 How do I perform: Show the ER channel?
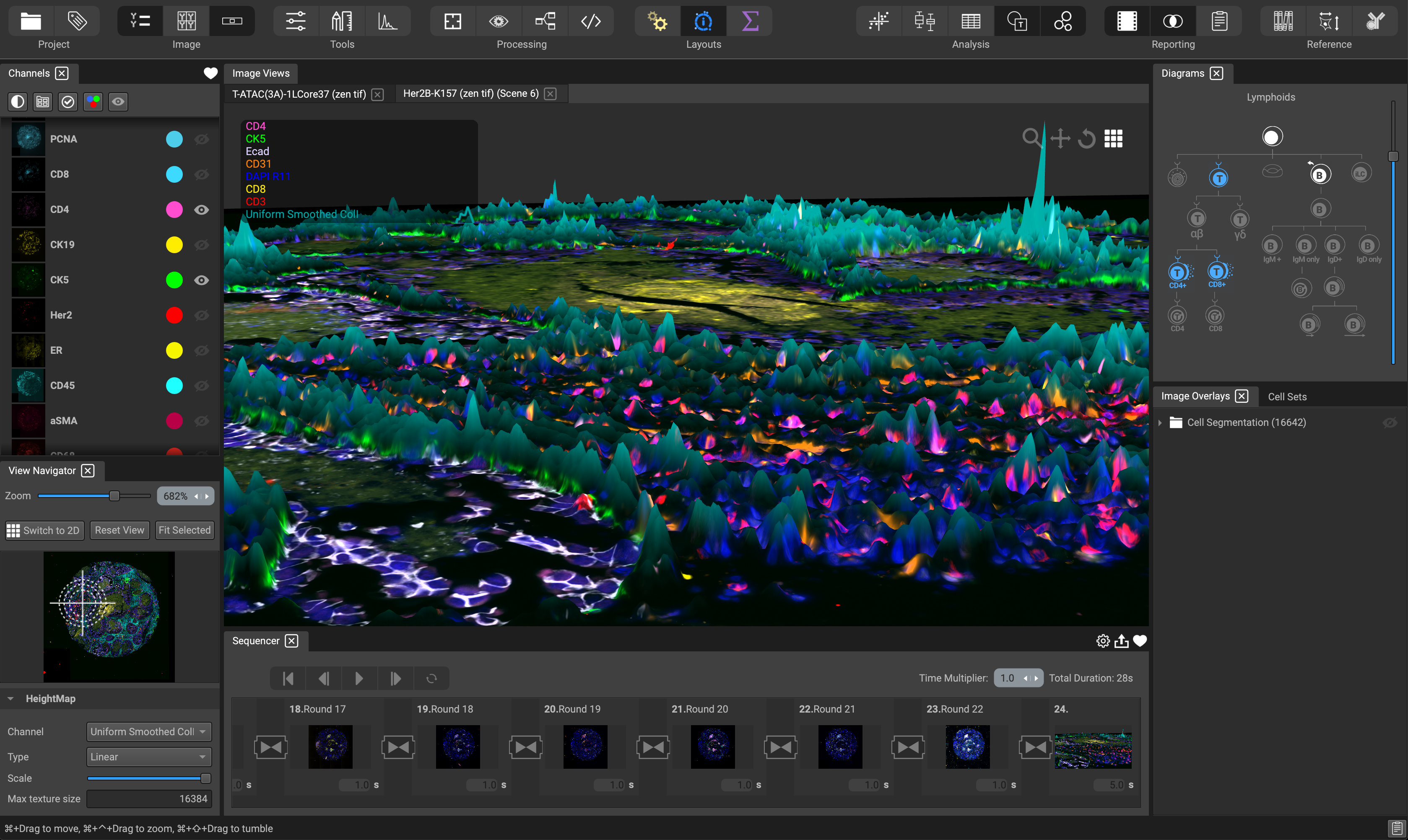point(202,350)
